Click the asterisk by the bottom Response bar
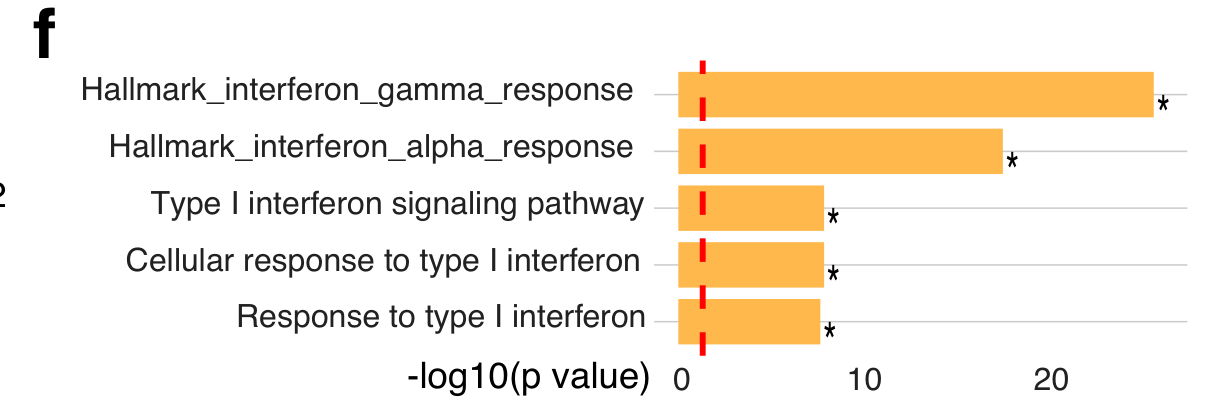 pyautogui.click(x=829, y=331)
